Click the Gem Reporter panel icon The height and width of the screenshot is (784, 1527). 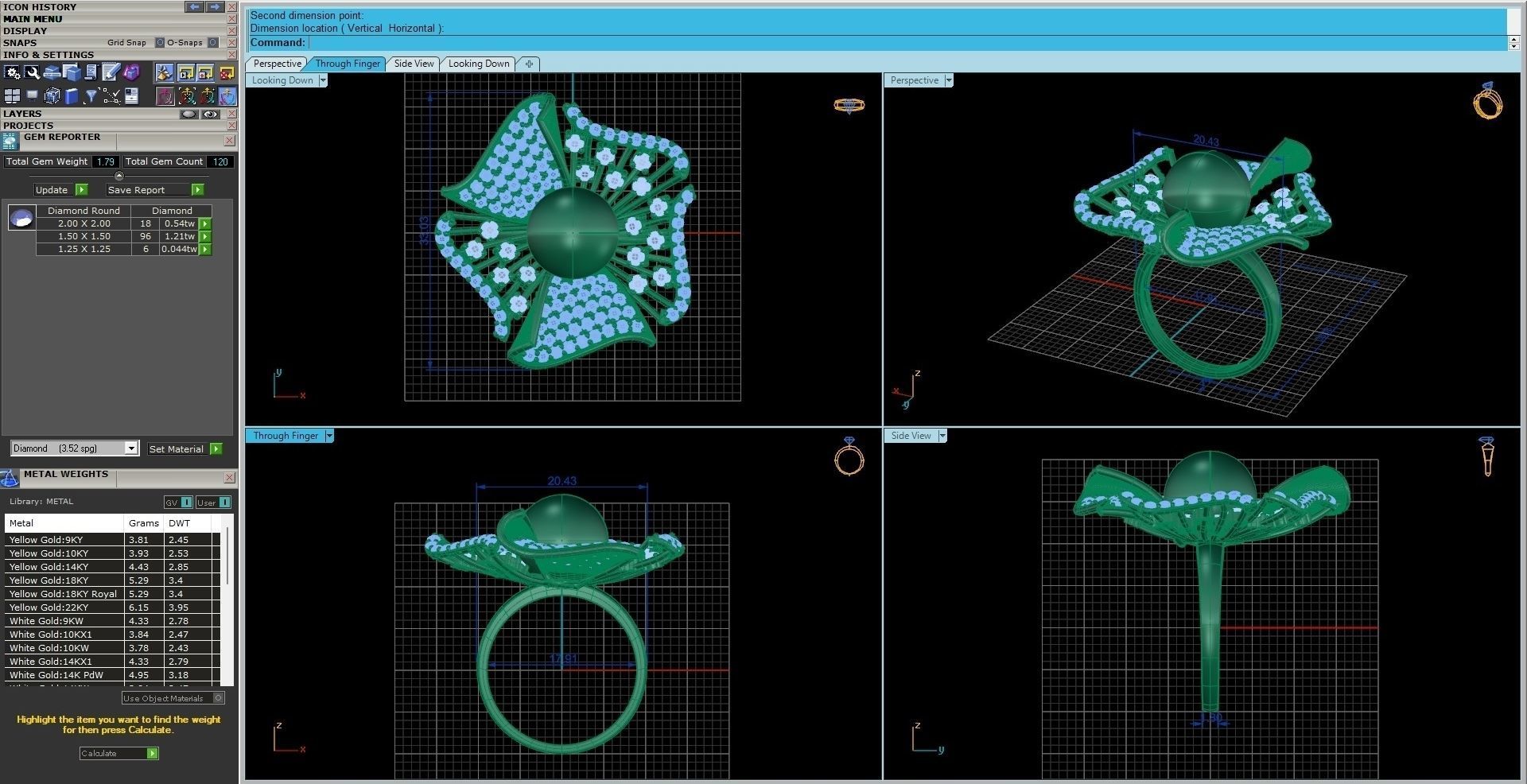[10, 142]
